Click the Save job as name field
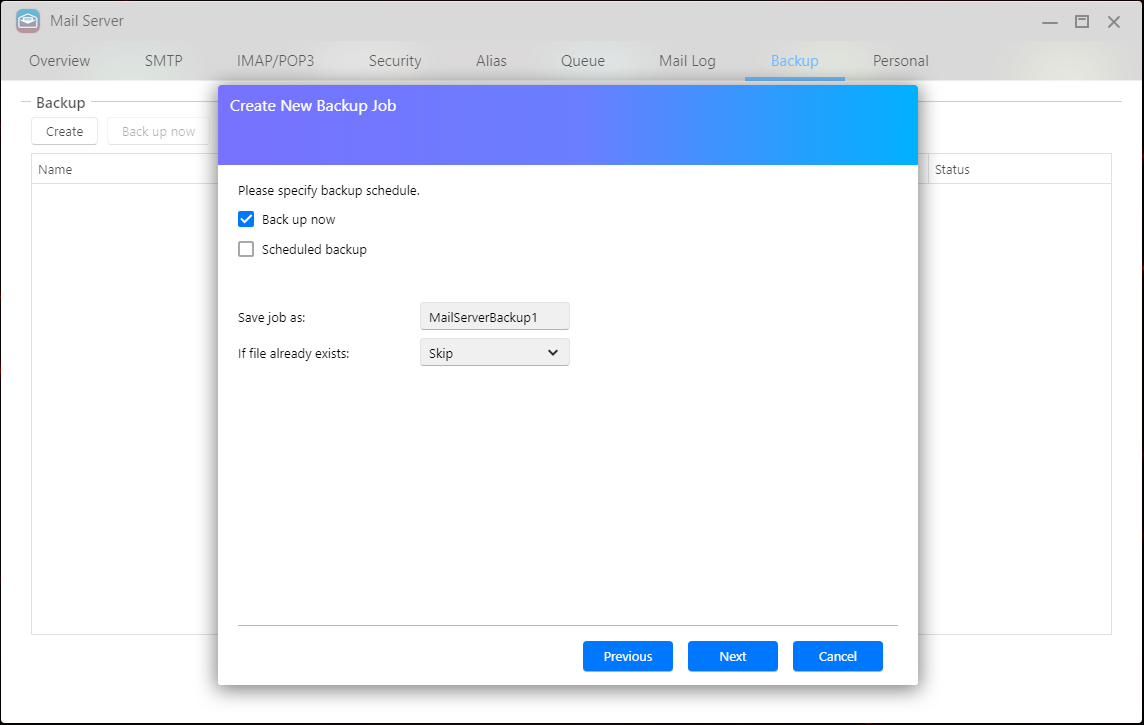 [494, 317]
